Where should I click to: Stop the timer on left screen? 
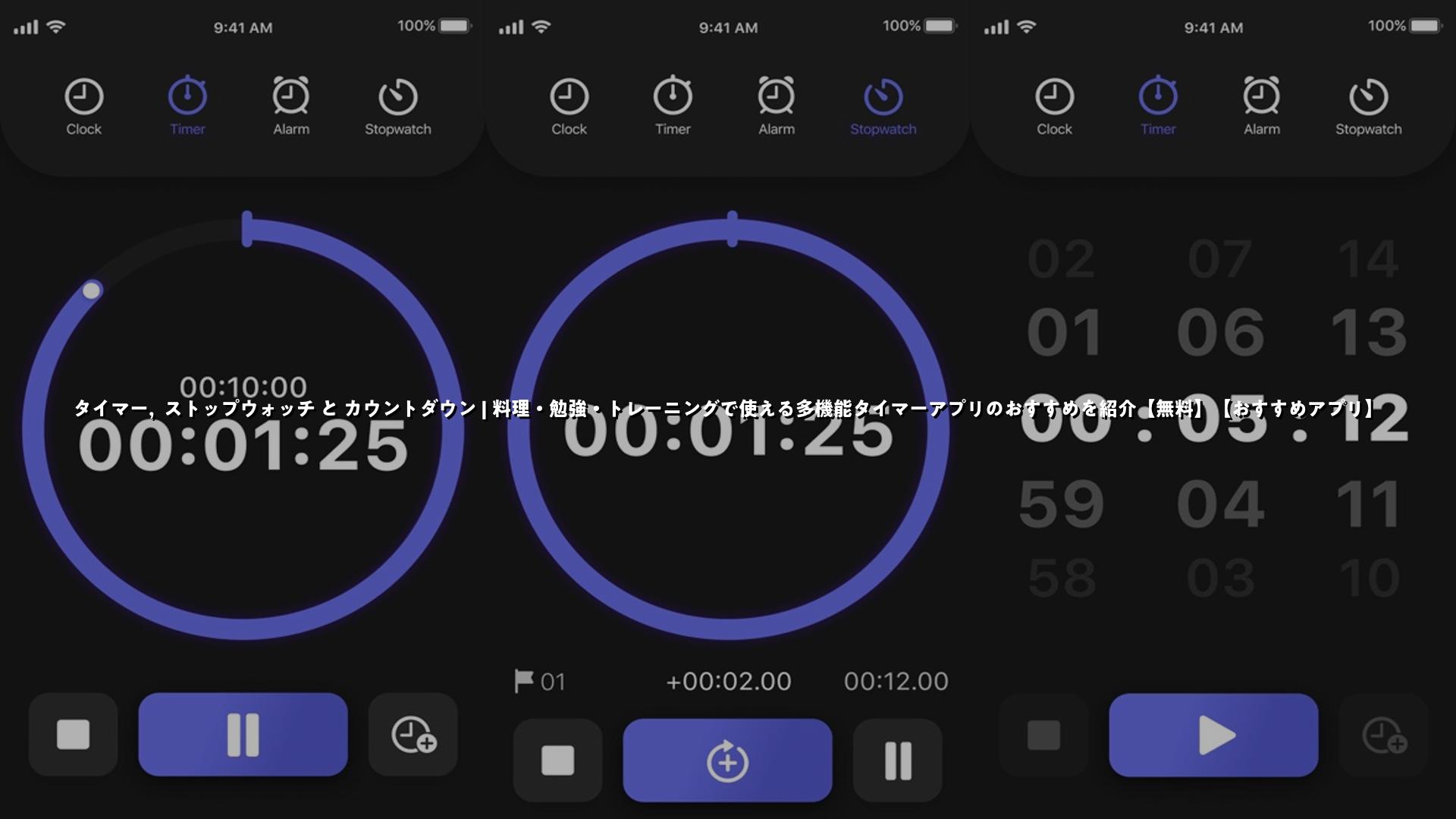tap(74, 734)
